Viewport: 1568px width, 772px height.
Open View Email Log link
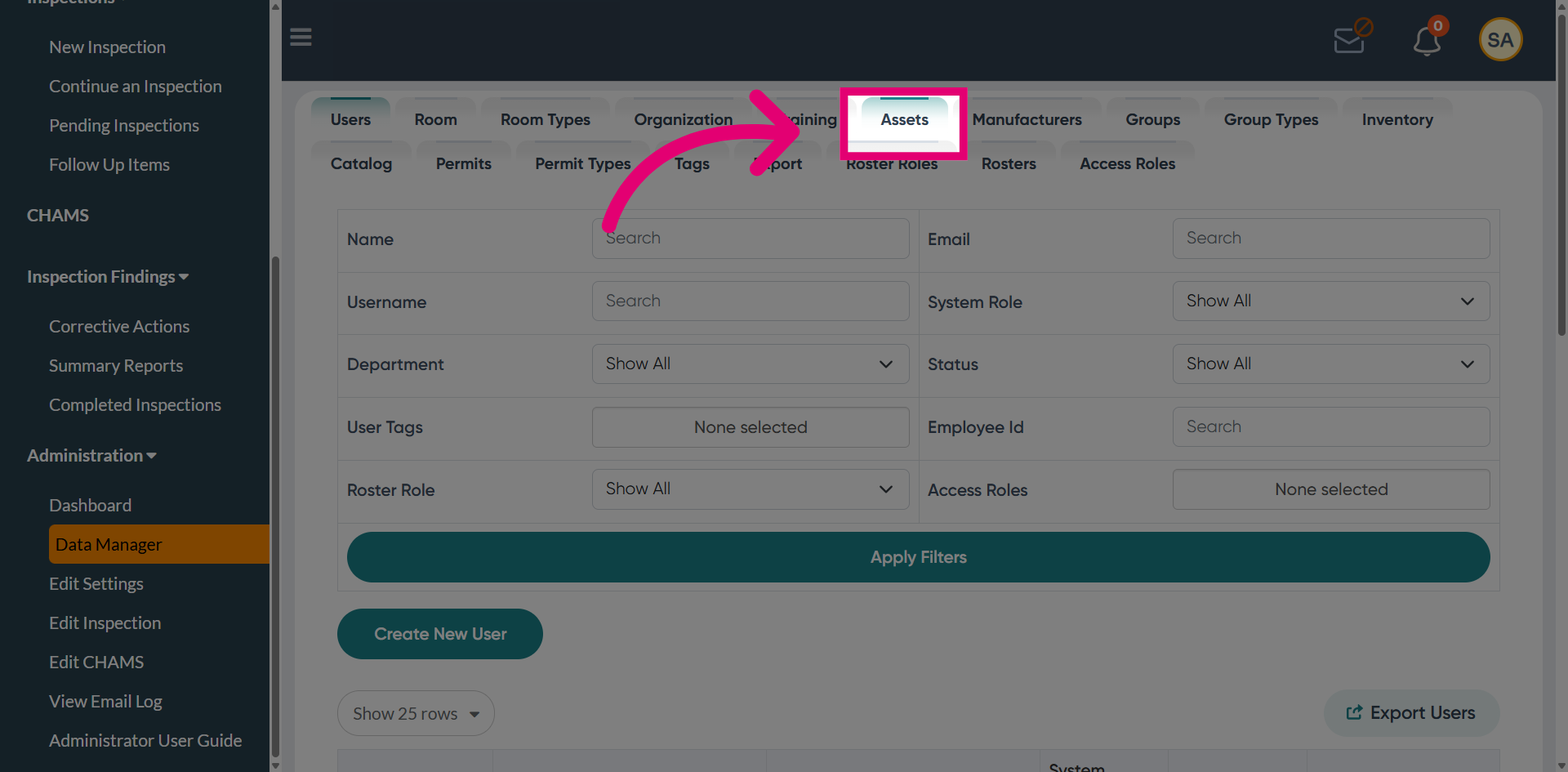105,702
